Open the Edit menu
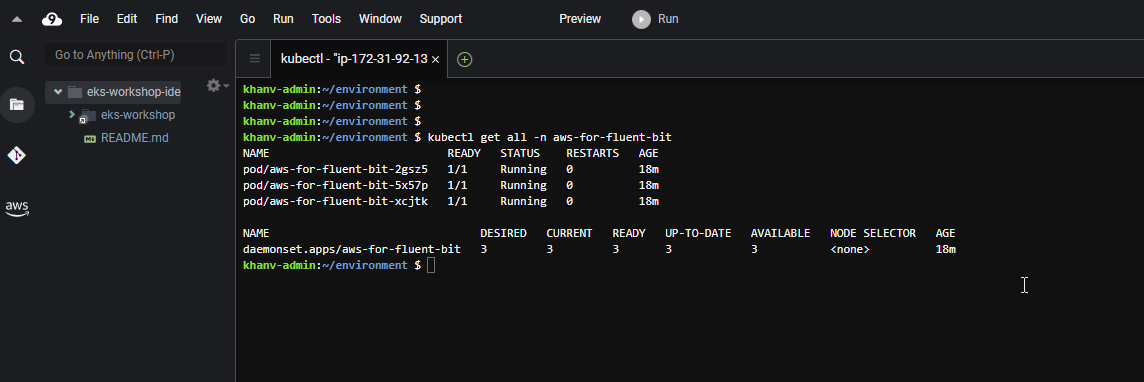The width and height of the screenshot is (1144, 382). [x=127, y=19]
